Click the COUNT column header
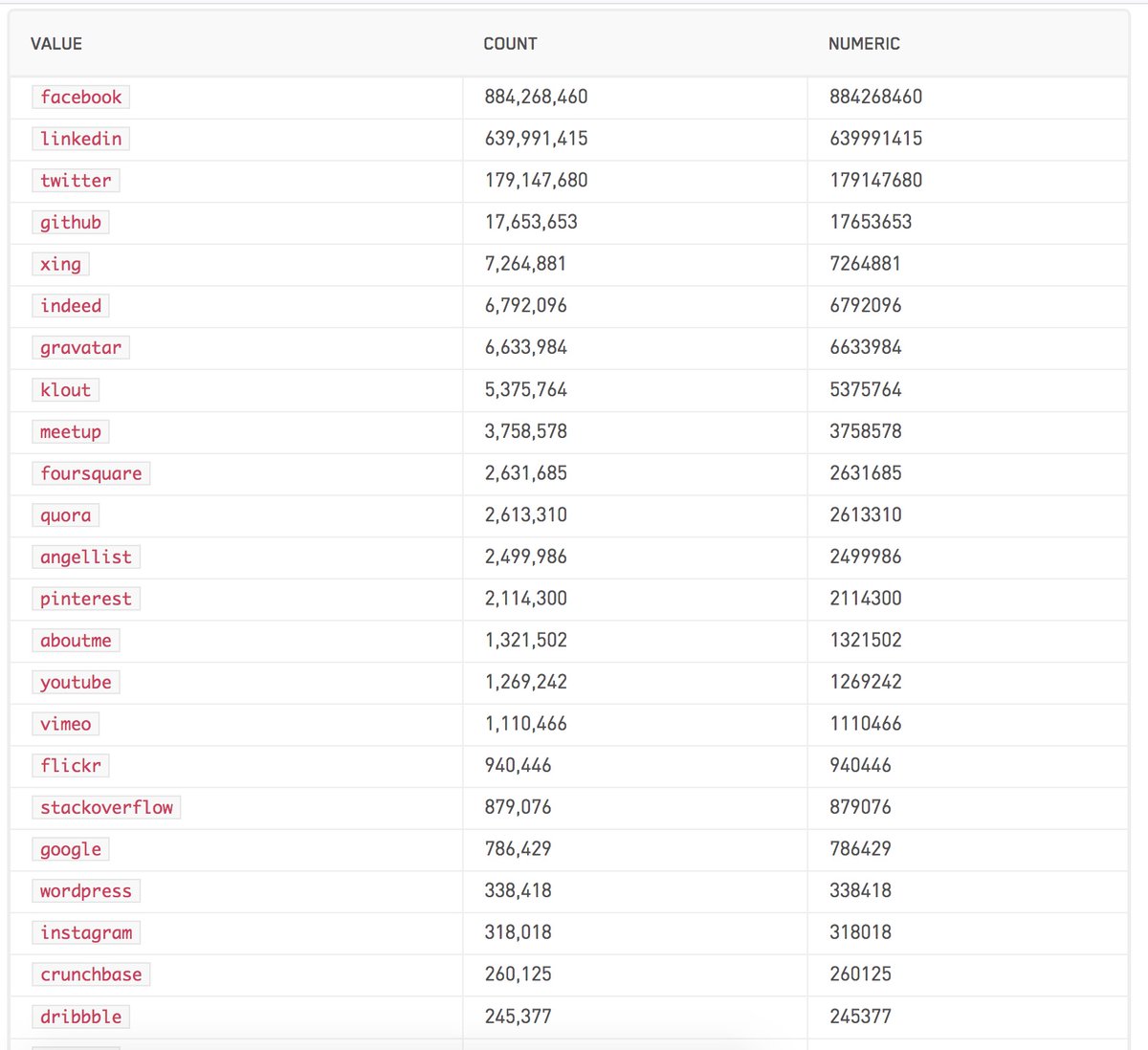Viewport: 1148px width, 1050px height. (510, 44)
